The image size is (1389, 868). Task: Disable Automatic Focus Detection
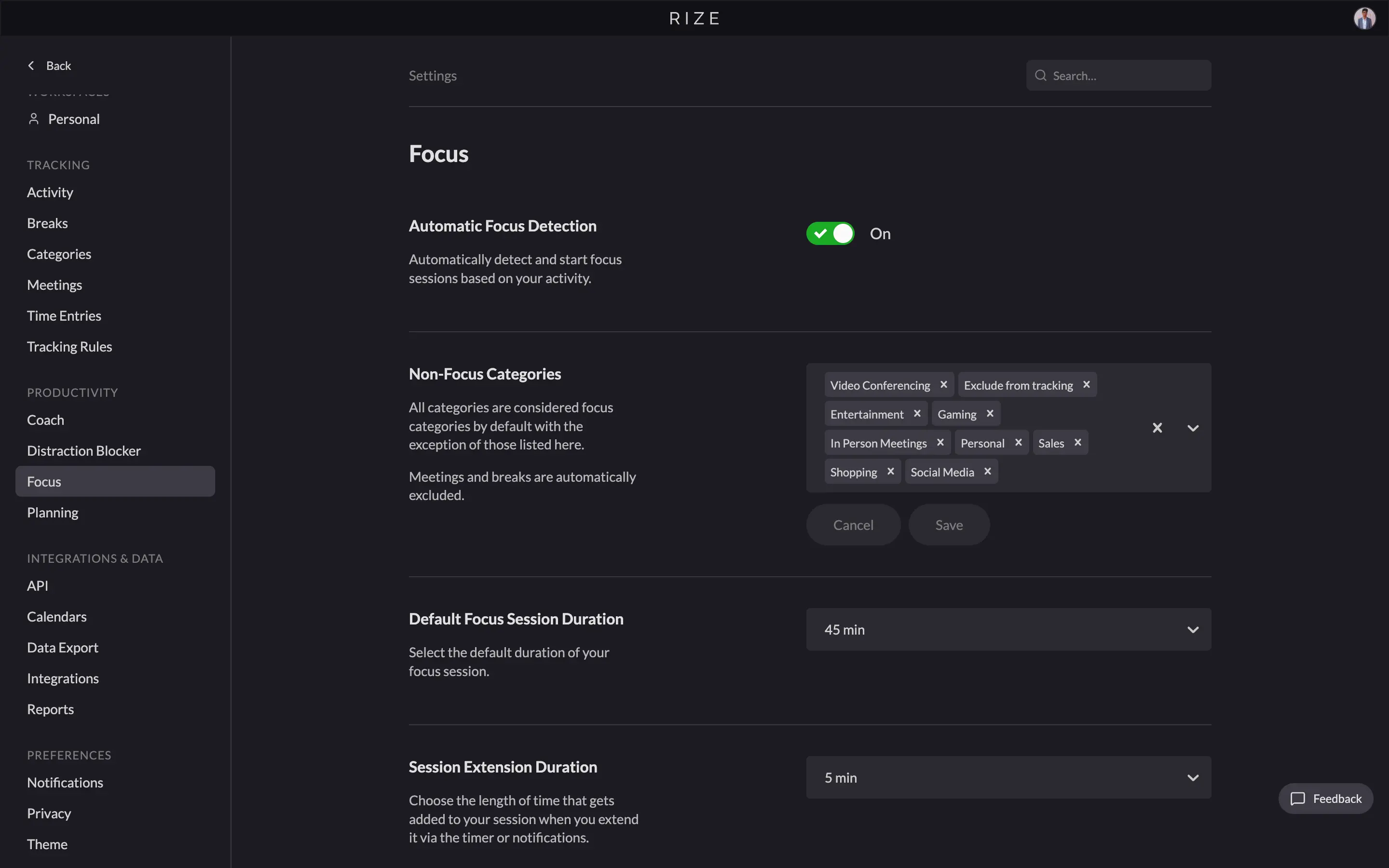coord(830,233)
